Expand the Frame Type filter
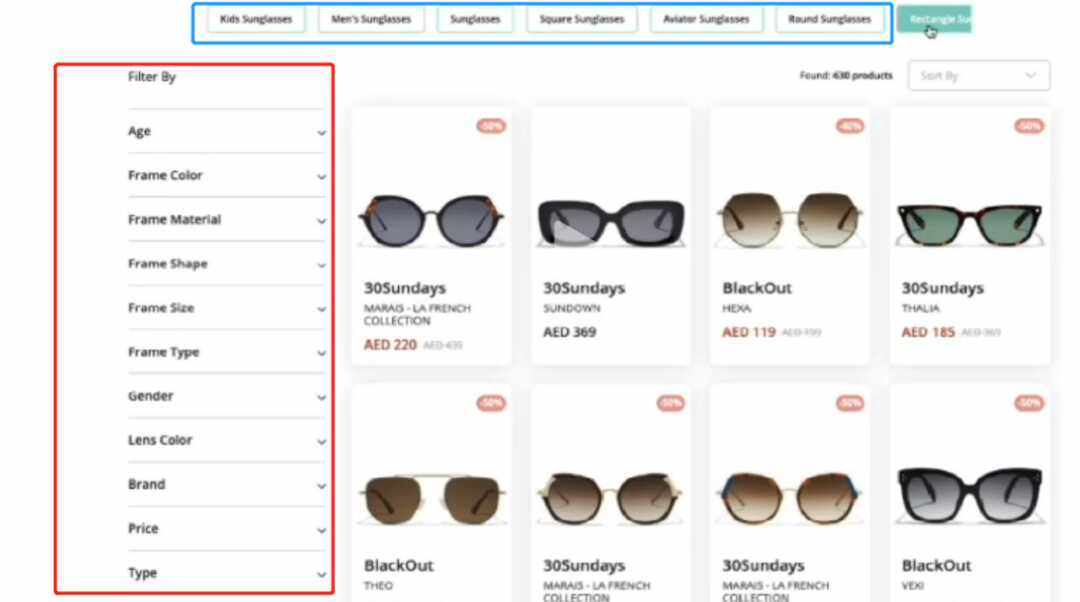 [227, 352]
